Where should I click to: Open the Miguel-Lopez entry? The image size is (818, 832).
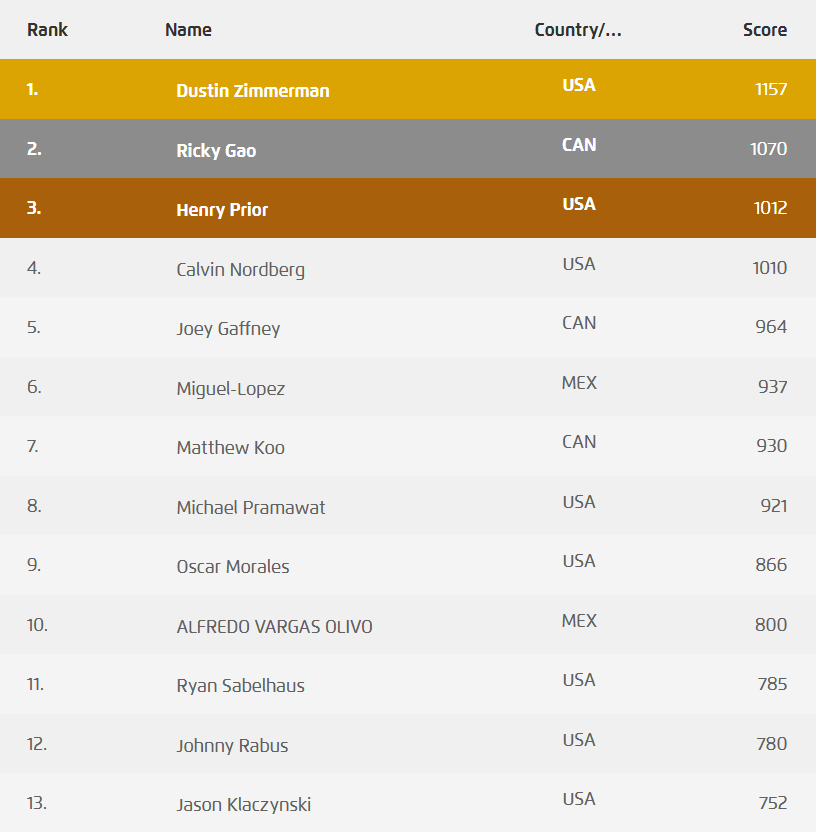230,388
